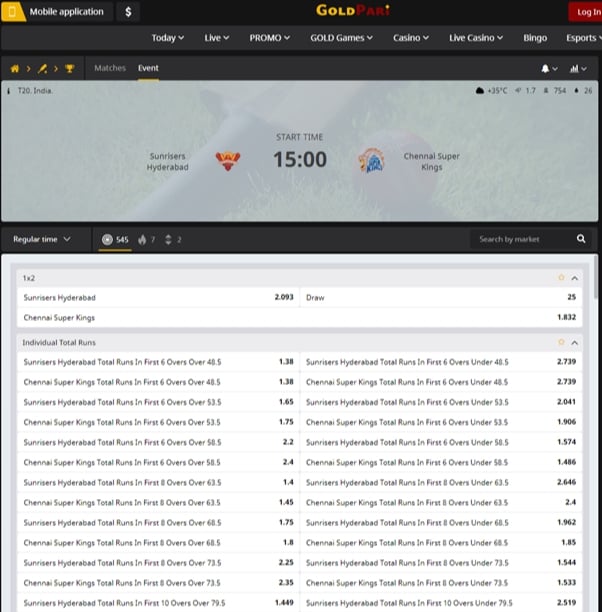The height and width of the screenshot is (612, 602).
Task: Select Chennai First 8 Overs Over 73.5
Action: [x=158, y=583]
